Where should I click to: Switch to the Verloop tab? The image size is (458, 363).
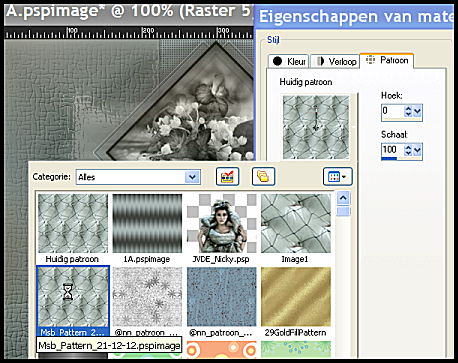336,61
